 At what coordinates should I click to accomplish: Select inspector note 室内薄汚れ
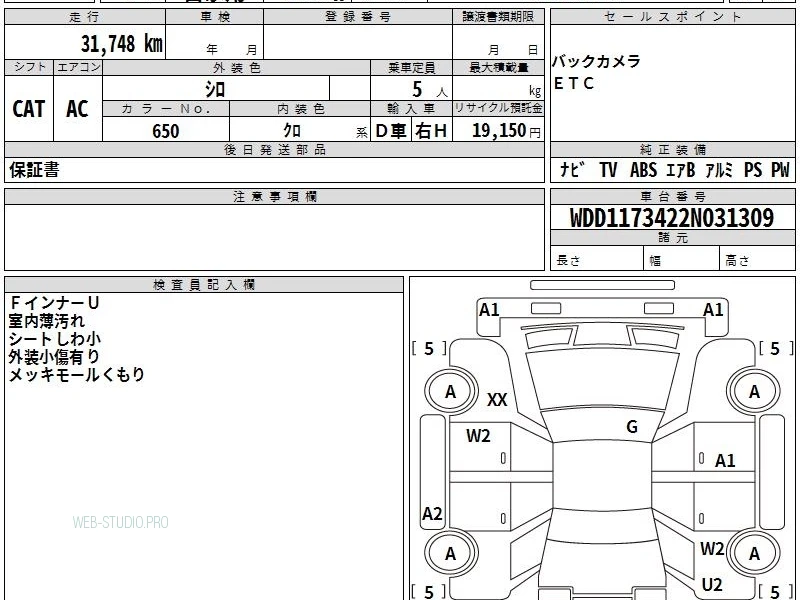coord(46,321)
